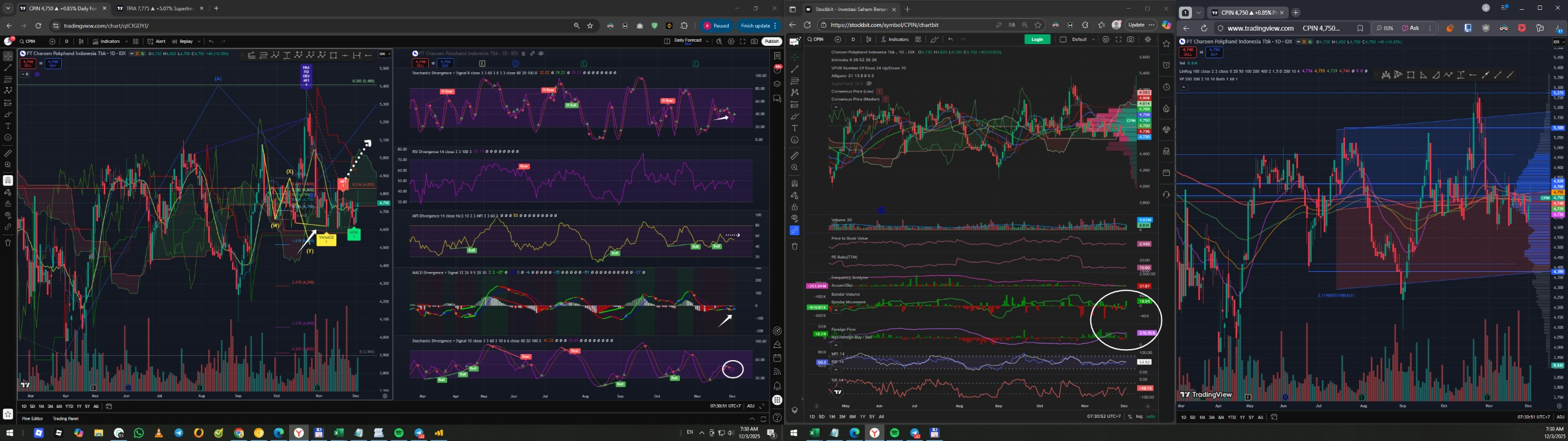The height and width of the screenshot is (441, 1568).
Task: Open WhatsApp from Windows taskbar
Action: 138,433
